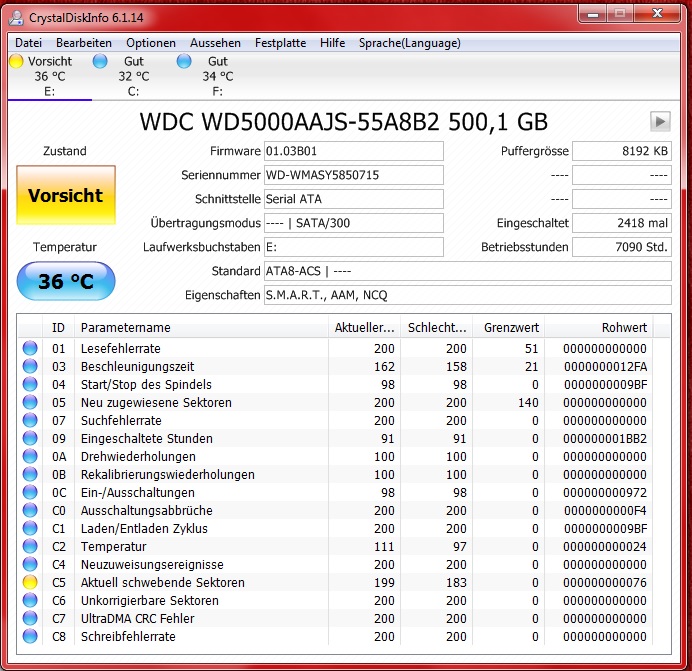The width and height of the screenshot is (692, 671).
Task: Click the blue Gut status icon for drive F:
Action: tap(184, 61)
